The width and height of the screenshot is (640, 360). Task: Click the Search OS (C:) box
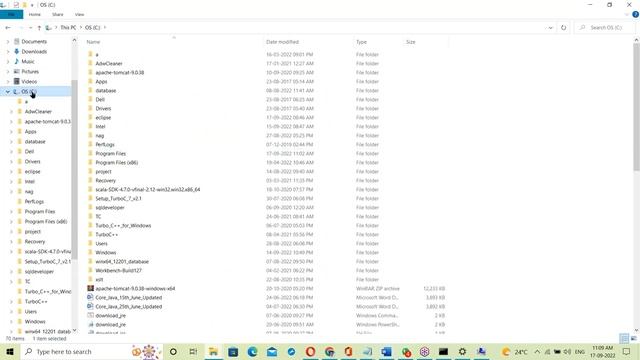(605, 27)
